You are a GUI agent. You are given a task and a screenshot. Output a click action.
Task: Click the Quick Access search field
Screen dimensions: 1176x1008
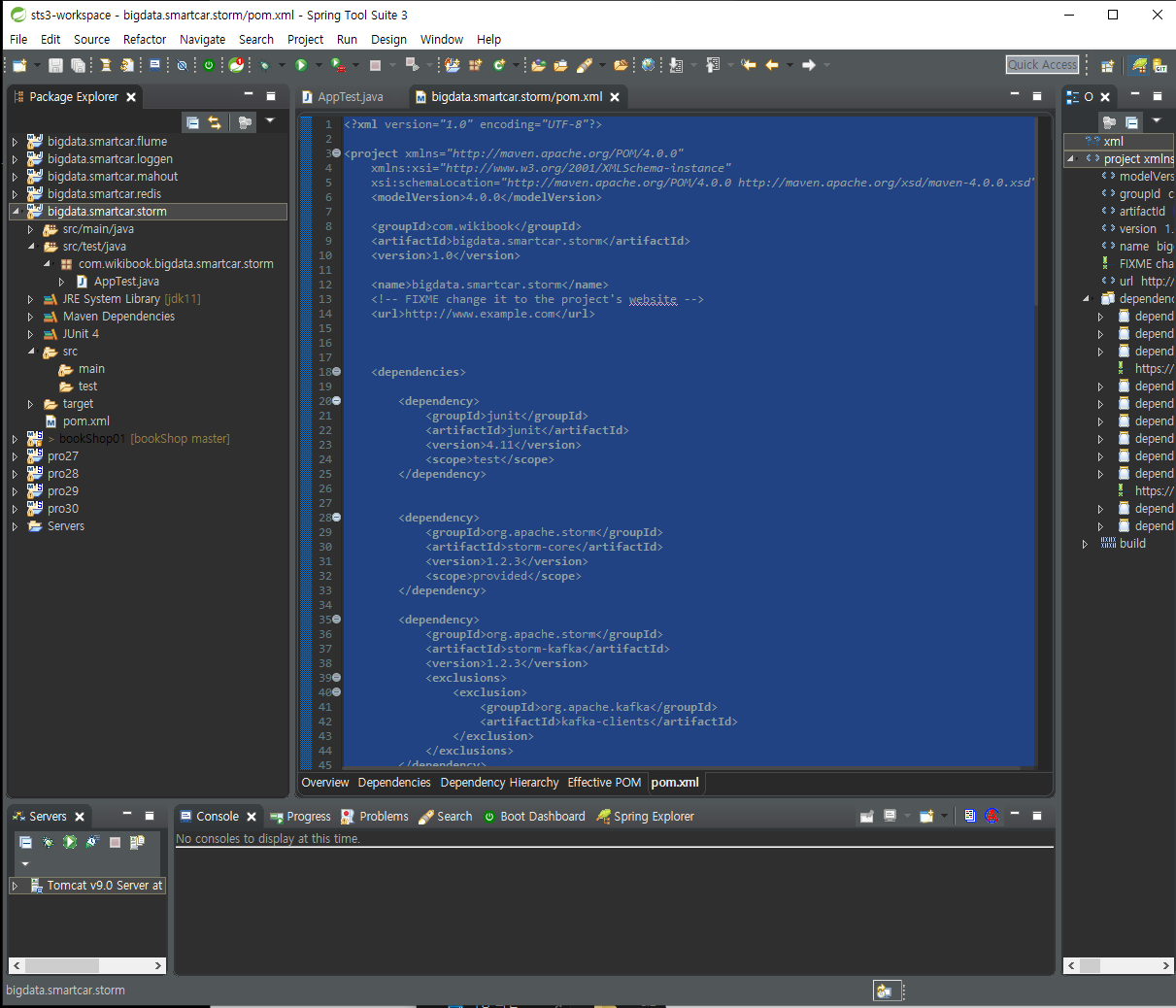tap(1042, 65)
